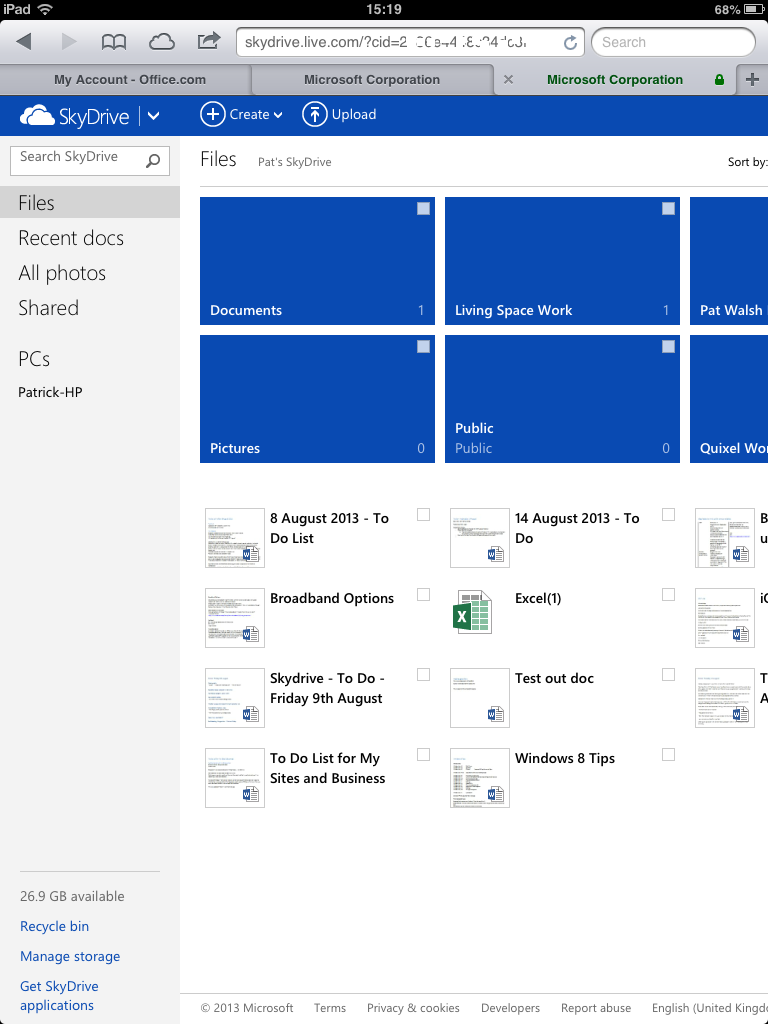Select the Documents folder checkbox
768x1024 pixels.
pos(423,208)
